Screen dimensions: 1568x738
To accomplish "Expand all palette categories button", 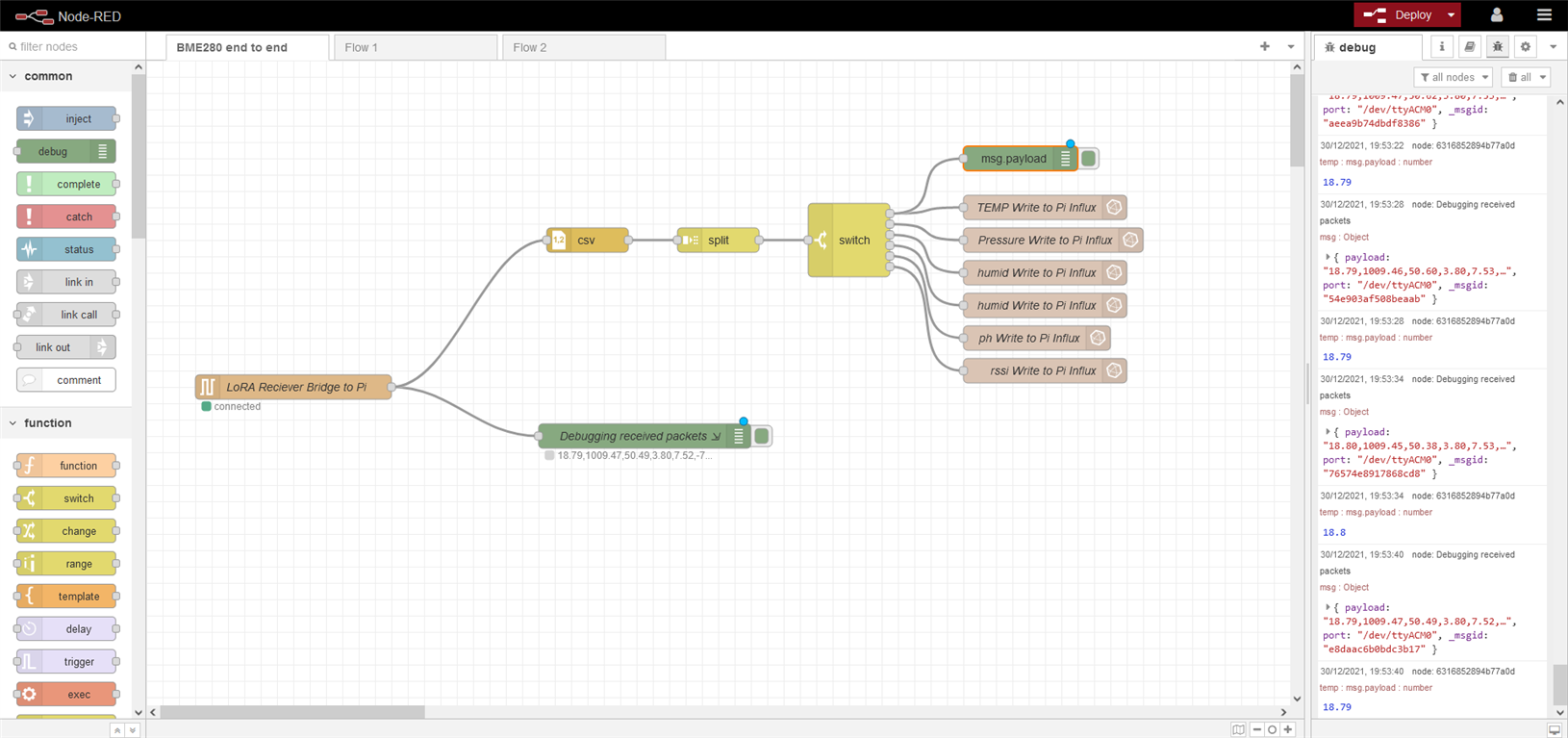I will point(133,730).
